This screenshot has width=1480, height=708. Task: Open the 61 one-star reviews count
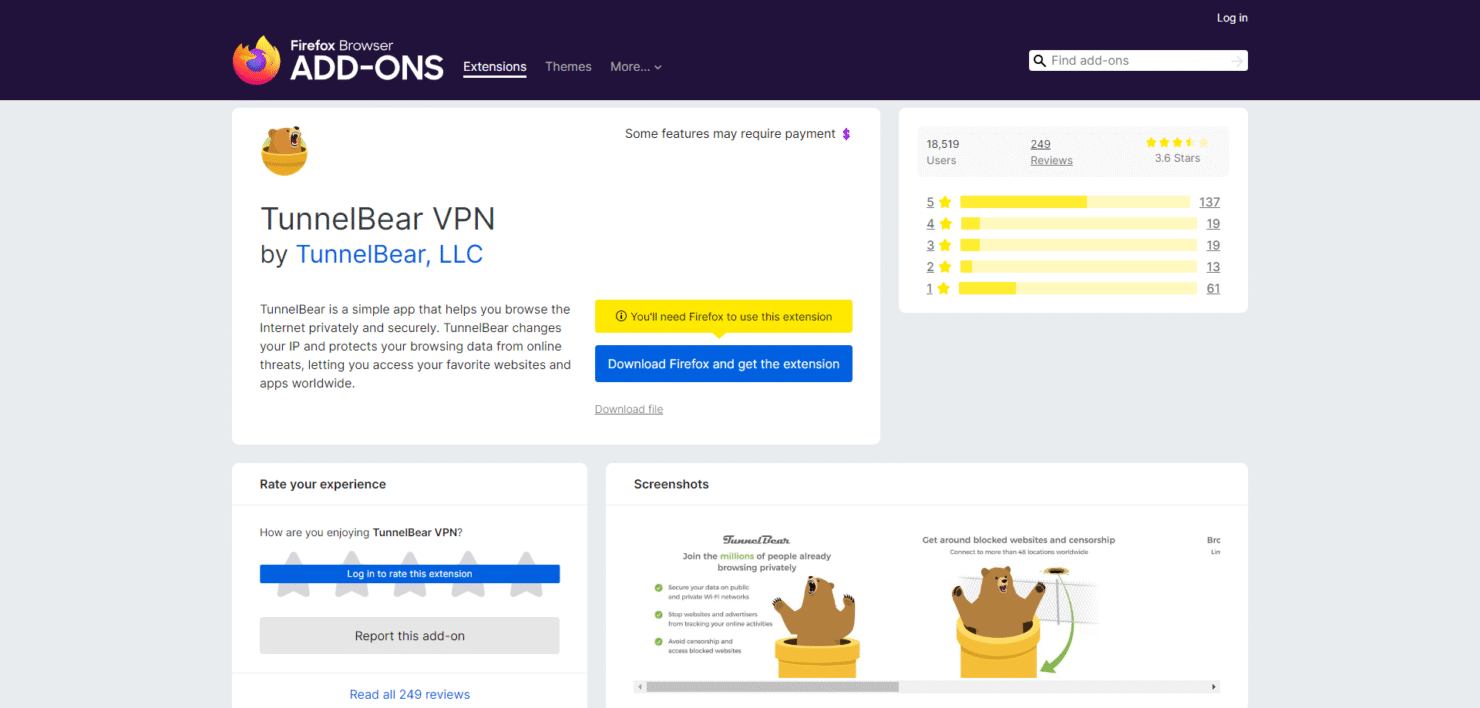1213,289
